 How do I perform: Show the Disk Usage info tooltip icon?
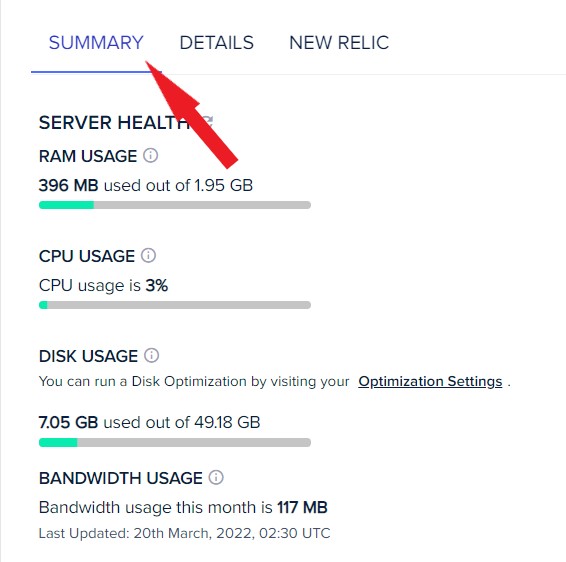click(152, 356)
